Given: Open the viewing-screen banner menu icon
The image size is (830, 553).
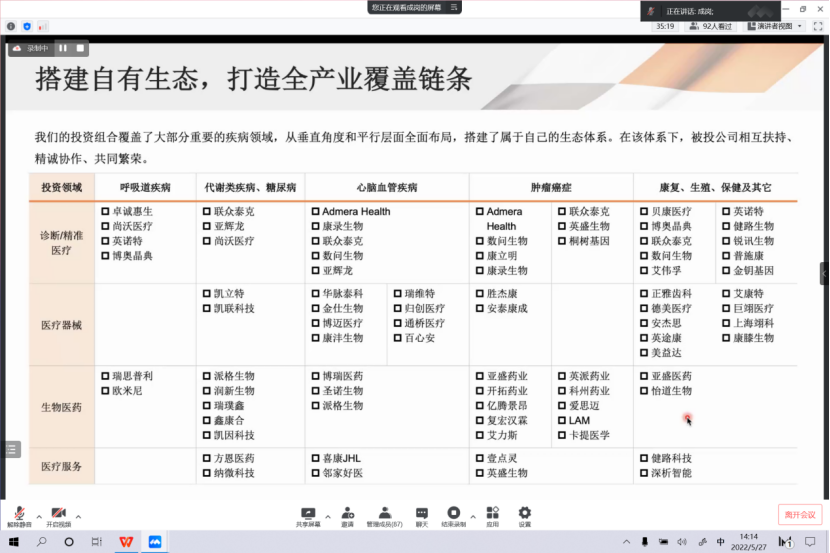Looking at the screenshot, I should tap(454, 7).
